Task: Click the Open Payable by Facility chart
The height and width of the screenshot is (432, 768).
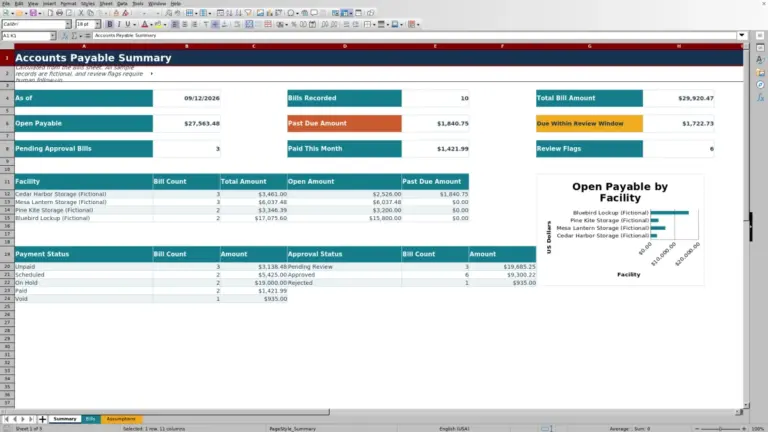Action: tap(620, 230)
